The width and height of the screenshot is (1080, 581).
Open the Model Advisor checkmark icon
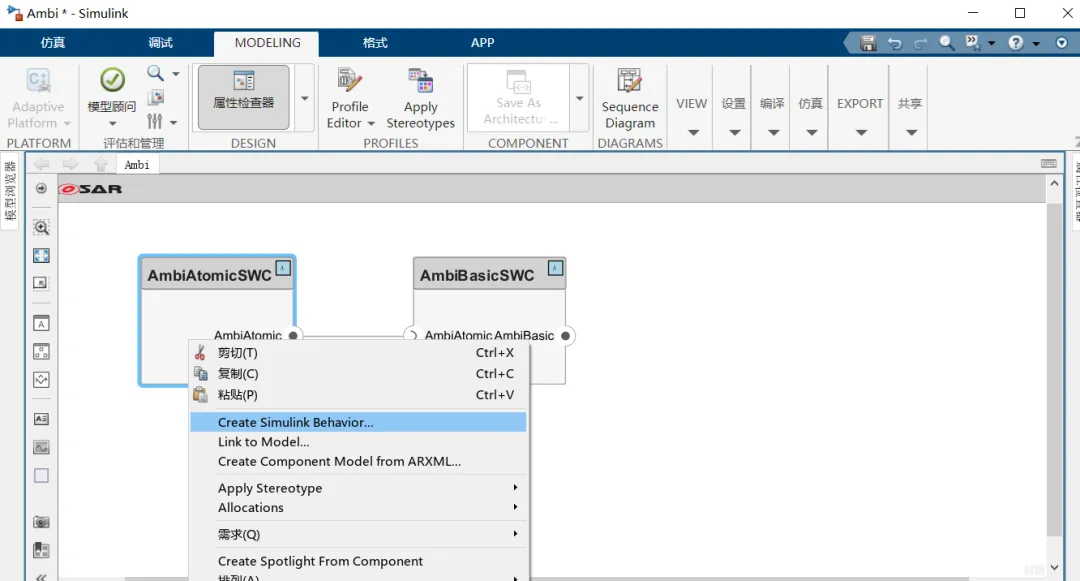tap(112, 80)
